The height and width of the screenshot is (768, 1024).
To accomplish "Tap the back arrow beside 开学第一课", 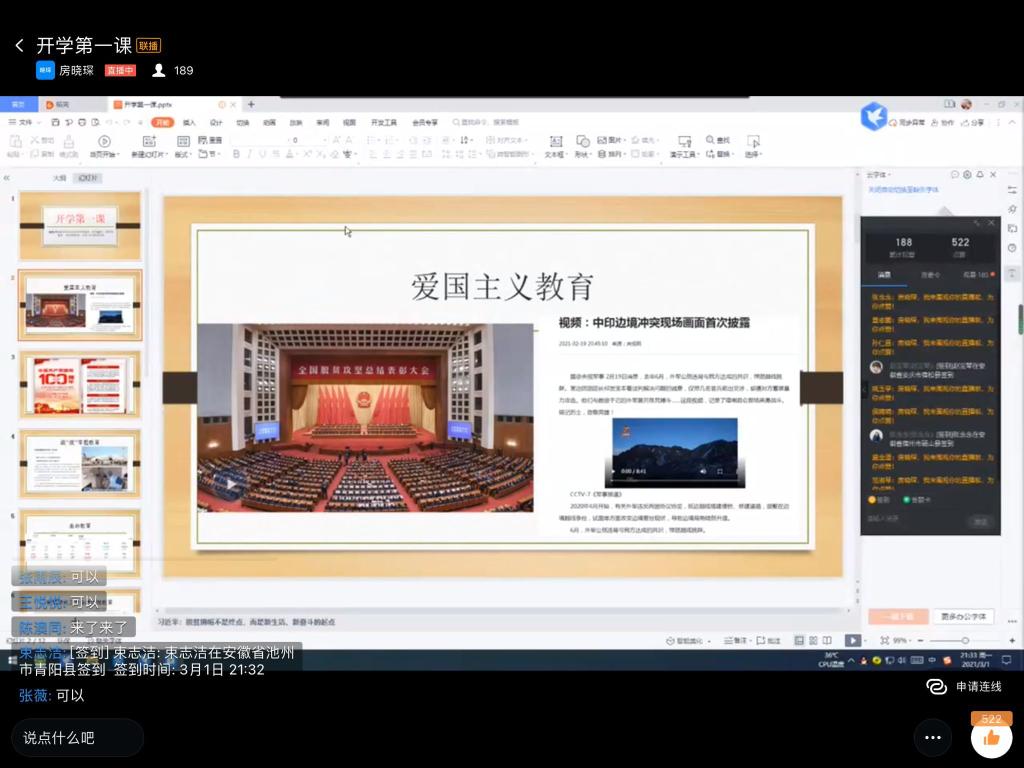I will 19,46.
